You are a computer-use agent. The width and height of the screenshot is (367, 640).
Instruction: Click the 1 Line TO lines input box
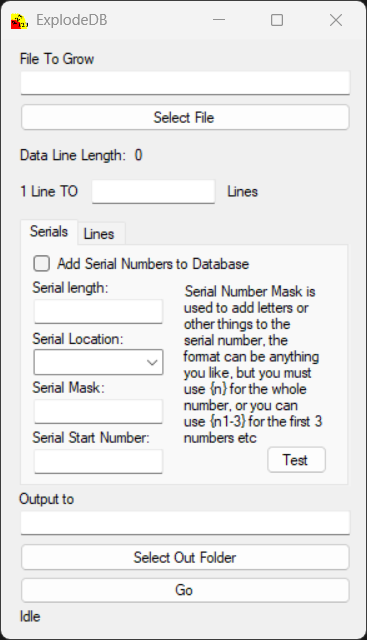pos(153,191)
